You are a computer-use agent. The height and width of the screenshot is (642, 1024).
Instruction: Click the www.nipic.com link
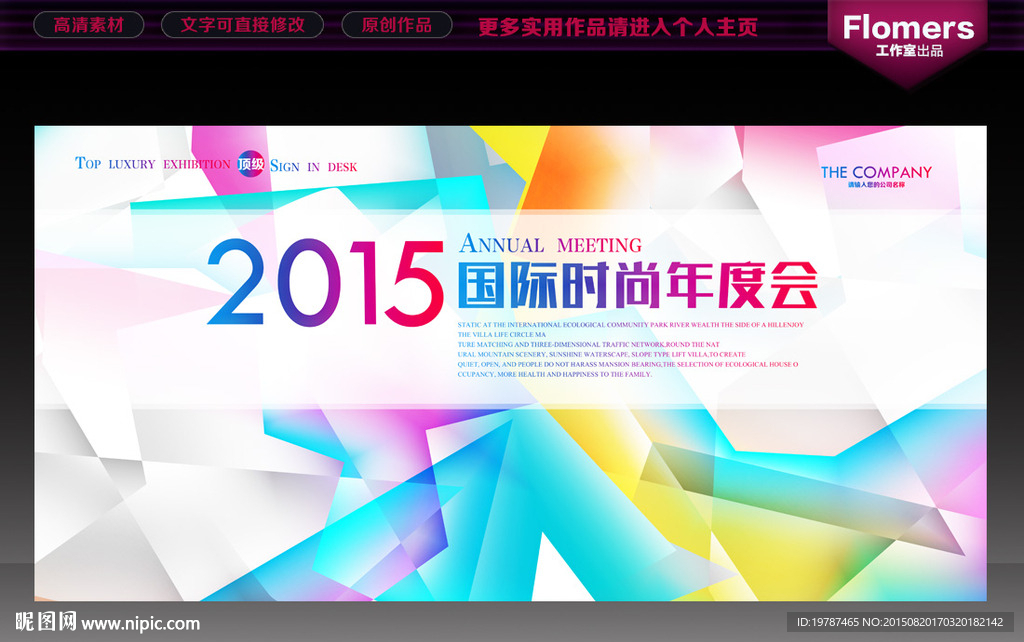coord(140,624)
